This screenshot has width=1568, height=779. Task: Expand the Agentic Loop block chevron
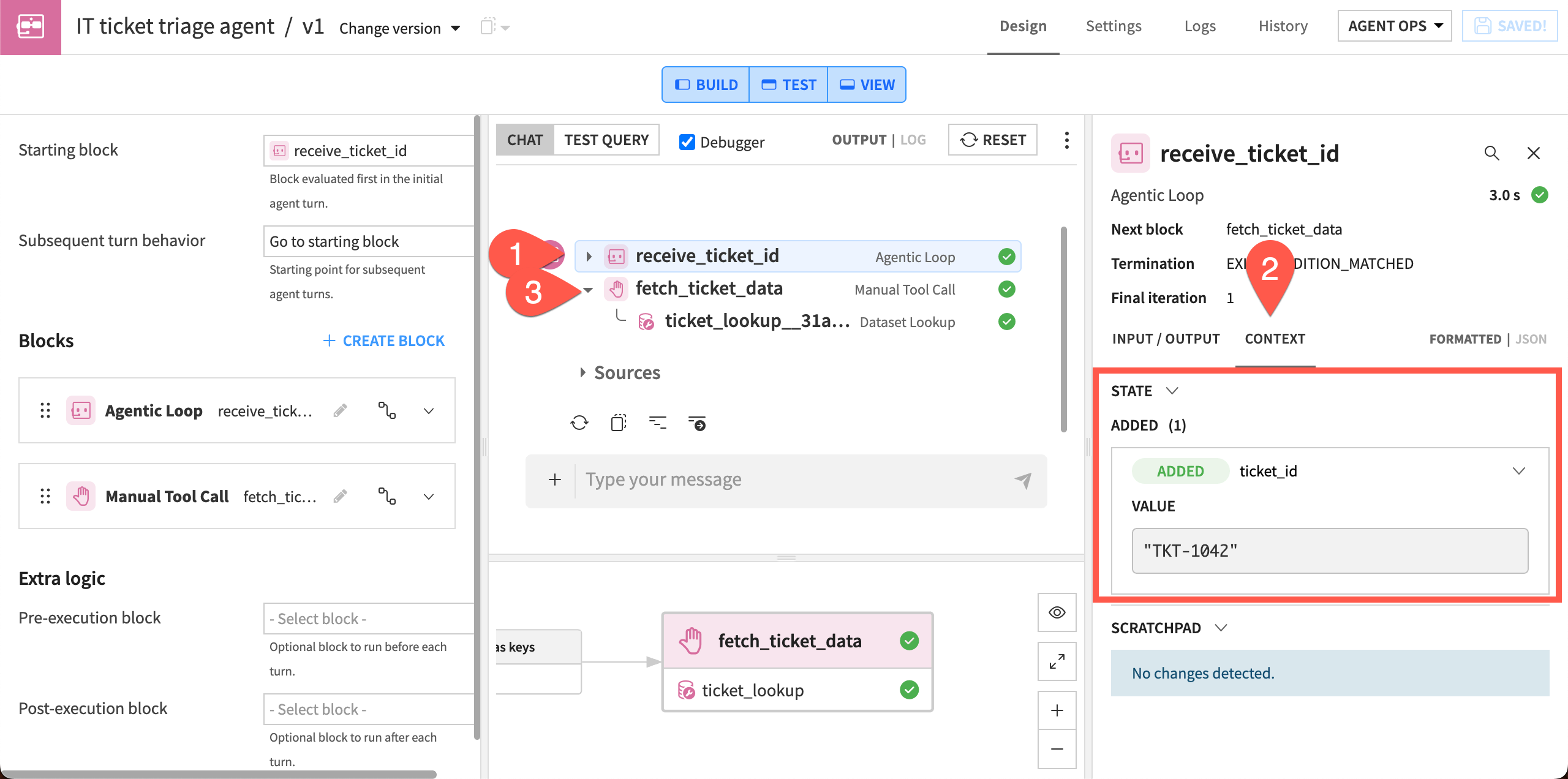click(x=429, y=410)
